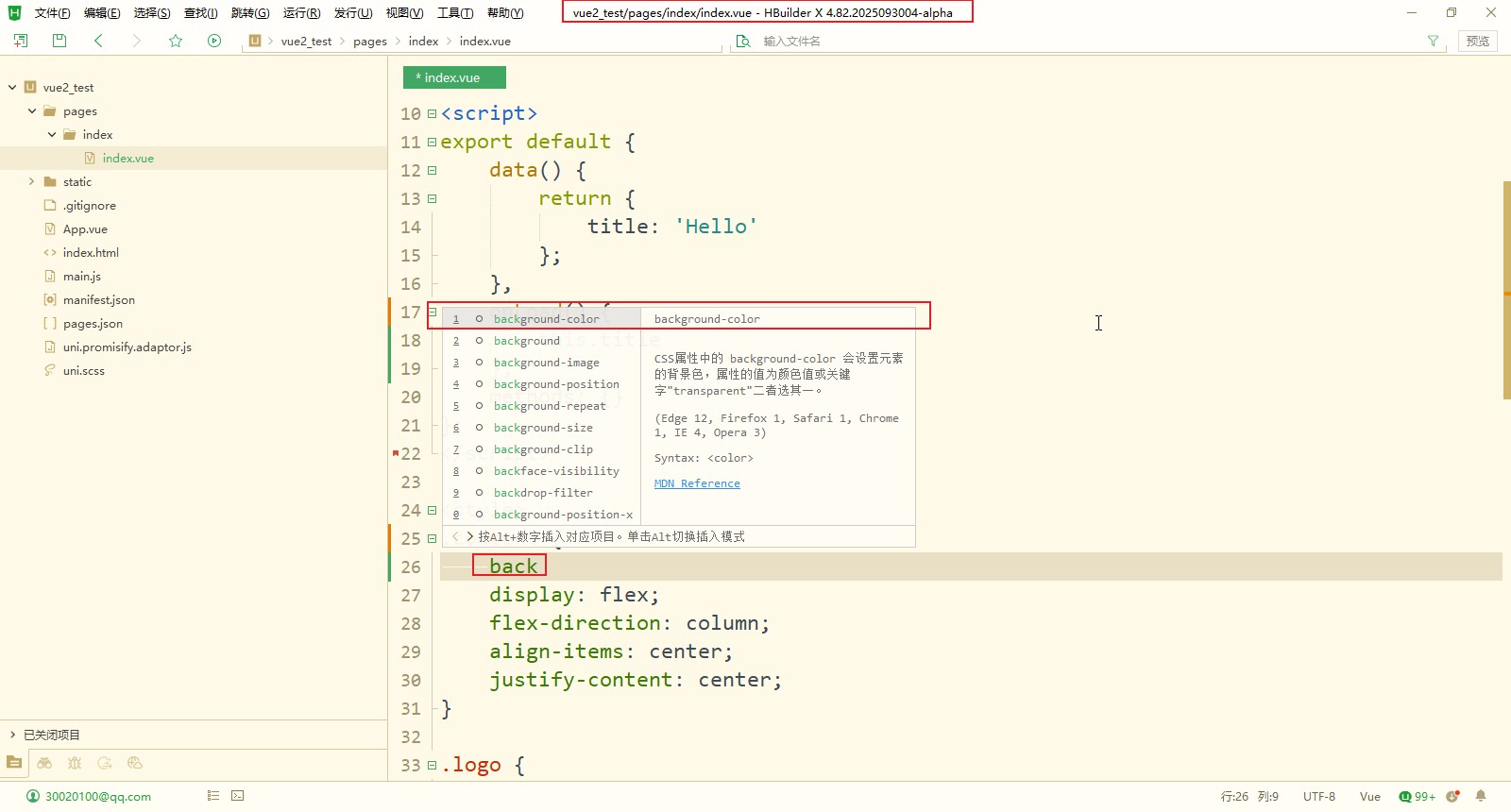Open the 运行(R) menu
This screenshot has height=812, width=1511.
301,13
